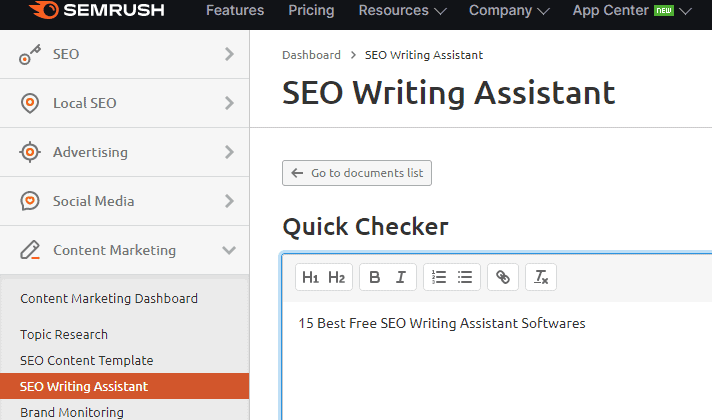Insert a hyperlink
This screenshot has width=712, height=420.
tap(503, 277)
